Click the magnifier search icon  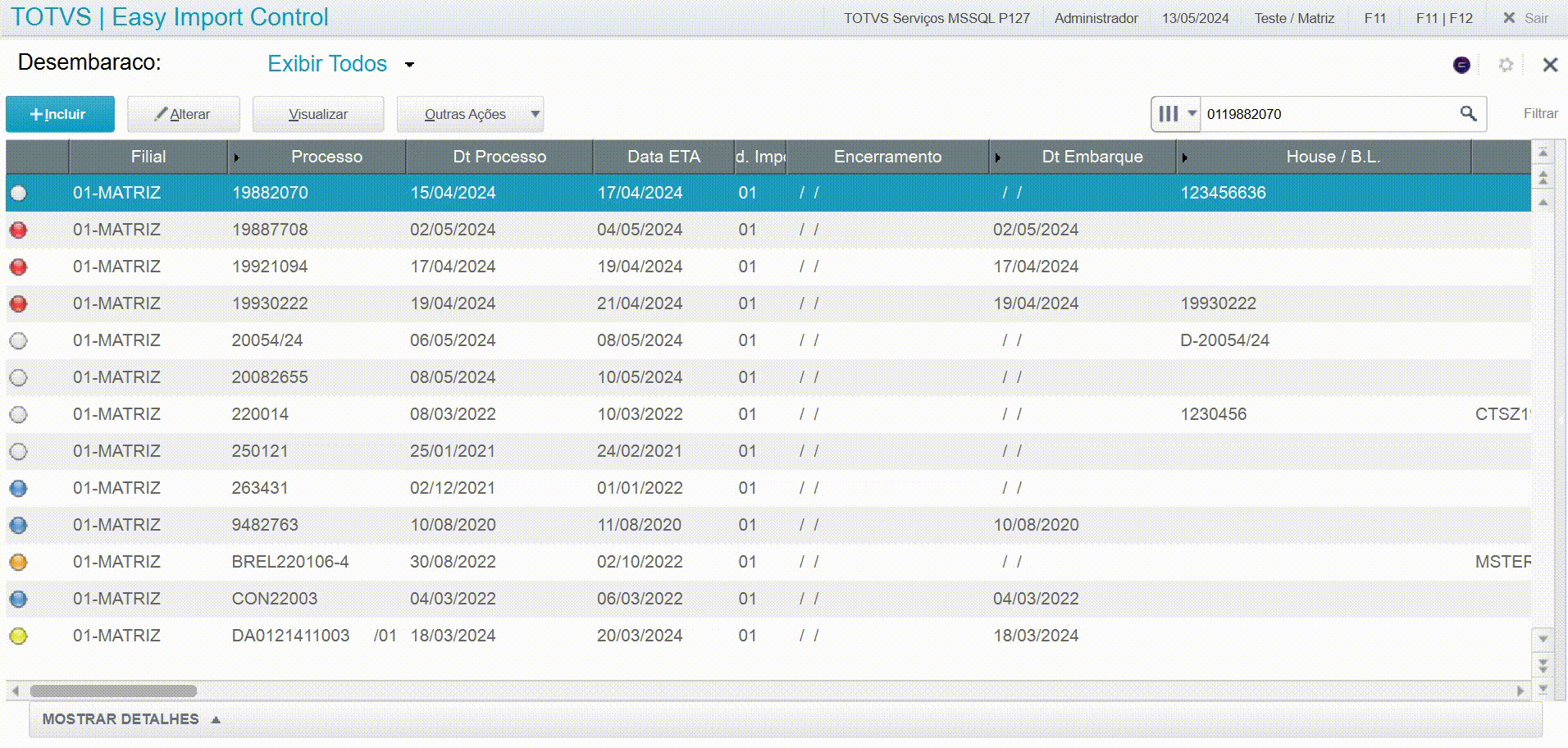pyautogui.click(x=1469, y=114)
